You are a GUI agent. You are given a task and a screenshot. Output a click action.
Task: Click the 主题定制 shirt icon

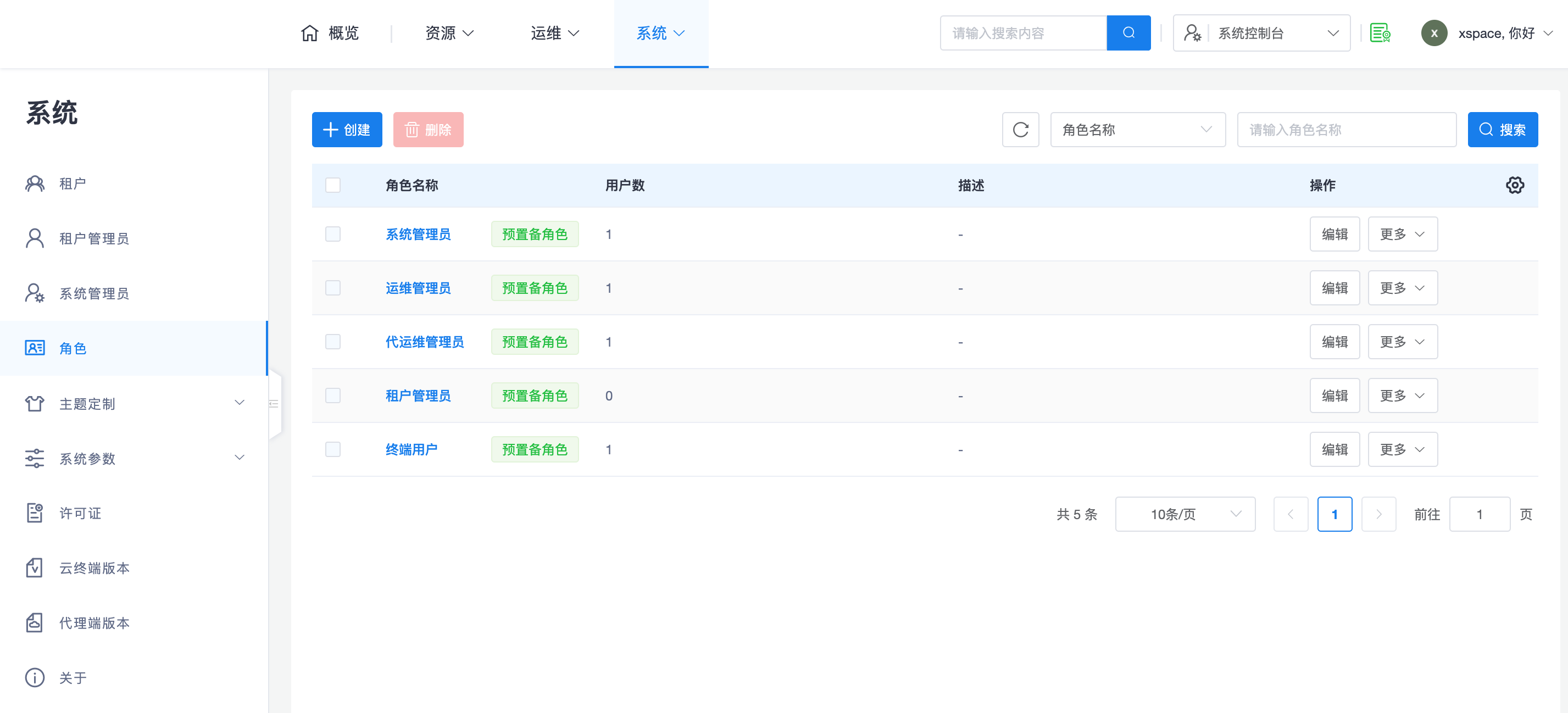35,403
